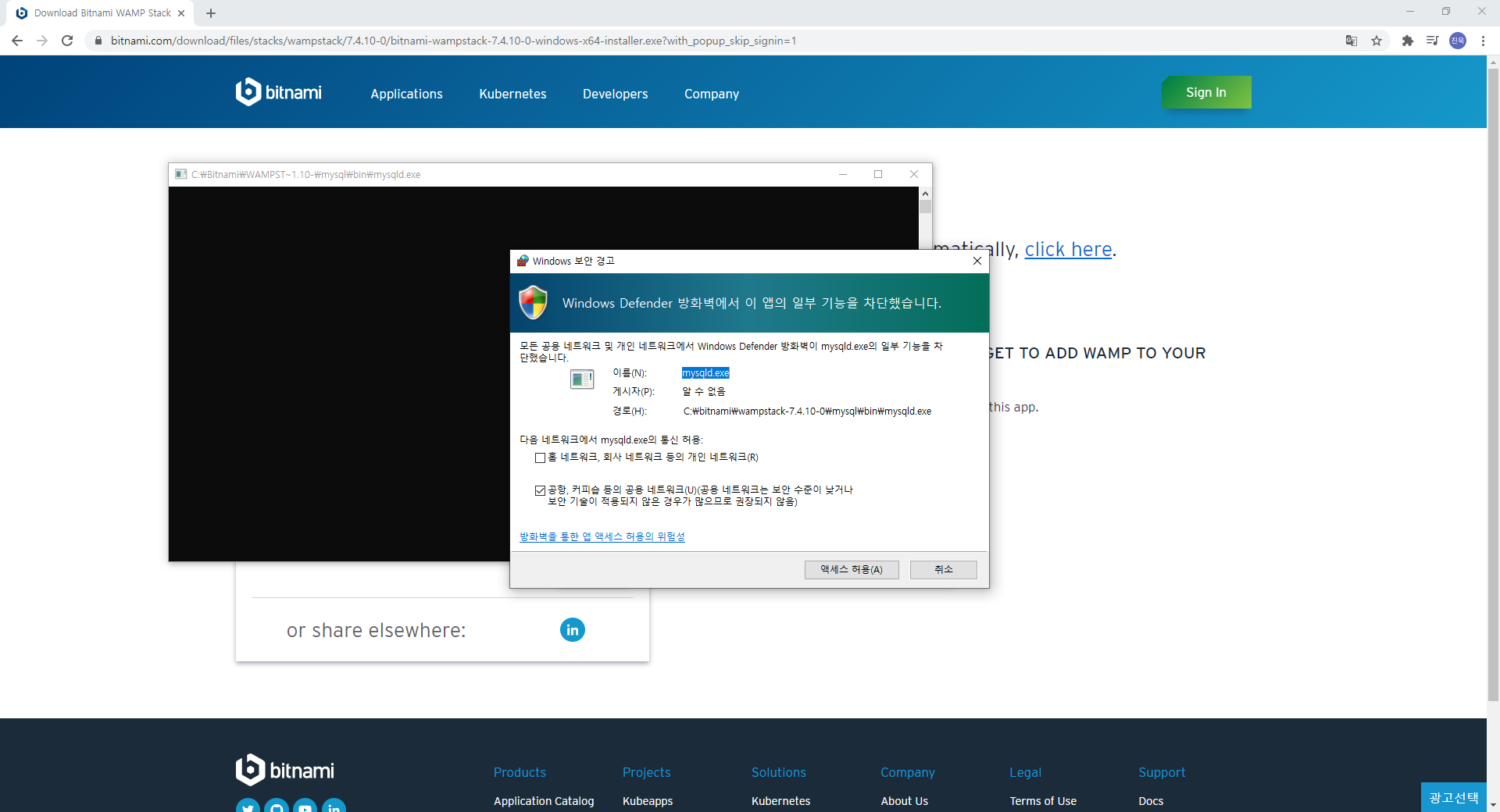Screen dimensions: 1500x812
Task: Open the translate page icon in the address bar
Action: click(1352, 41)
